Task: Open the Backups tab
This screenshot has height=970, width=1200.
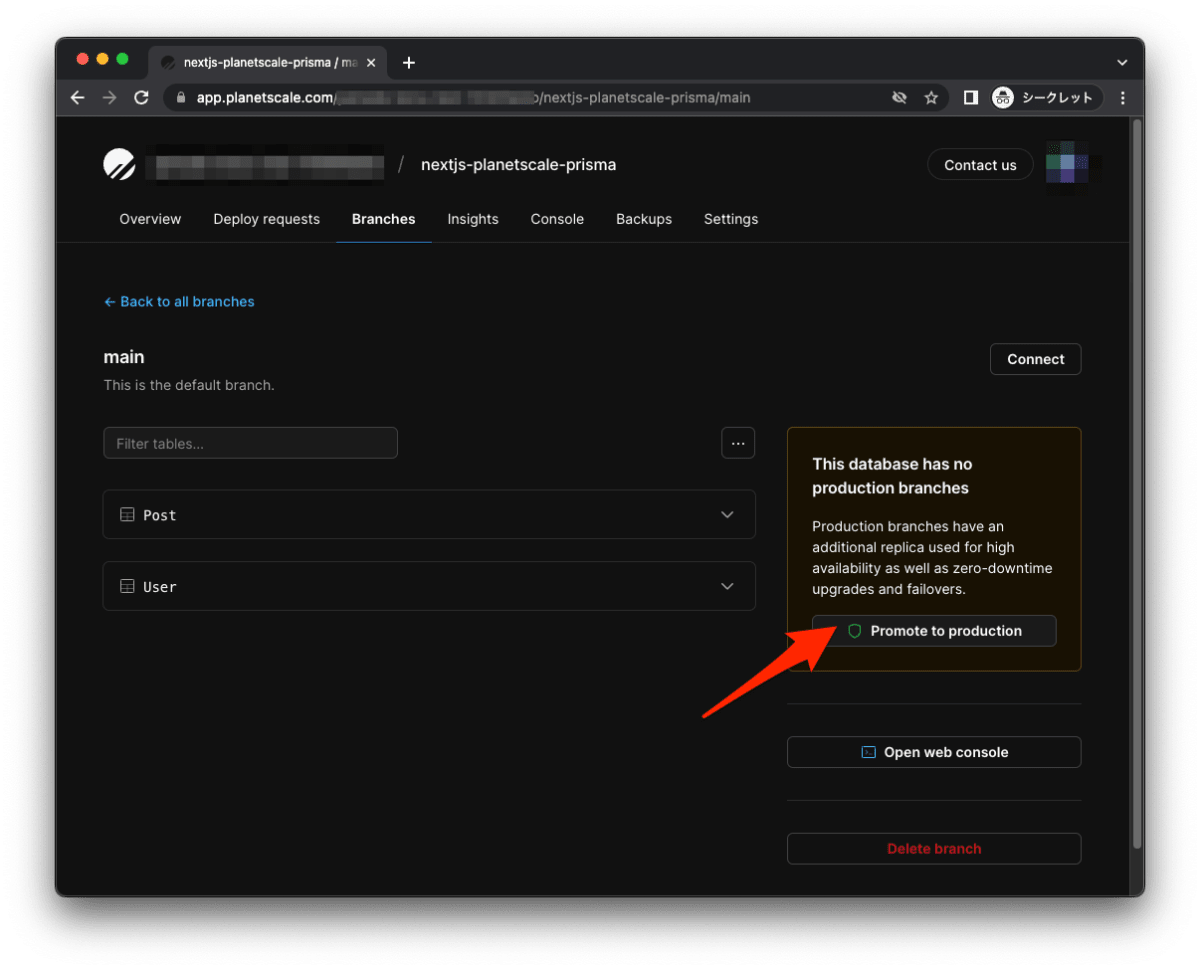Action: click(x=644, y=219)
